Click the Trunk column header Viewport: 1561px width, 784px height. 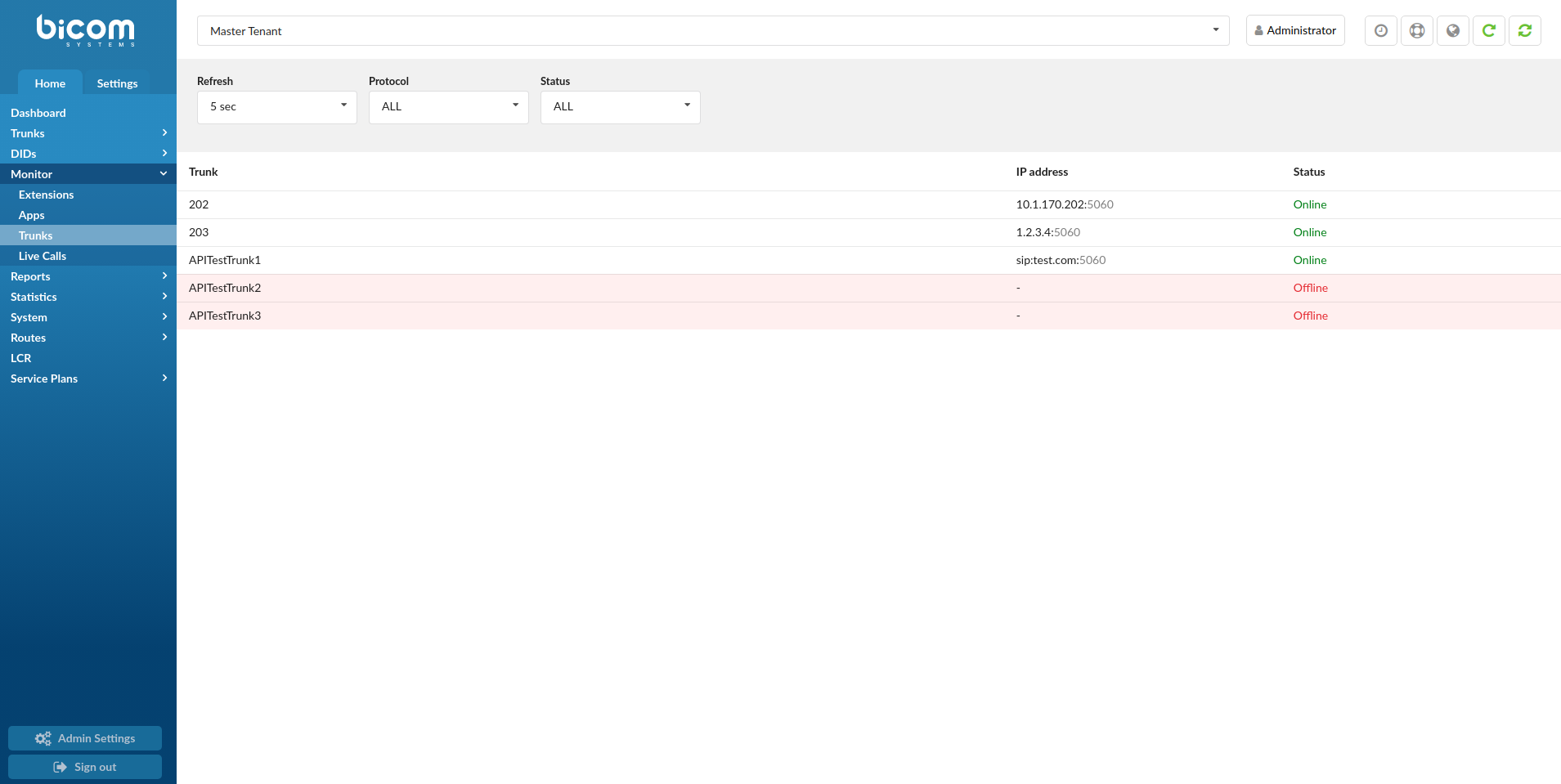[204, 172]
